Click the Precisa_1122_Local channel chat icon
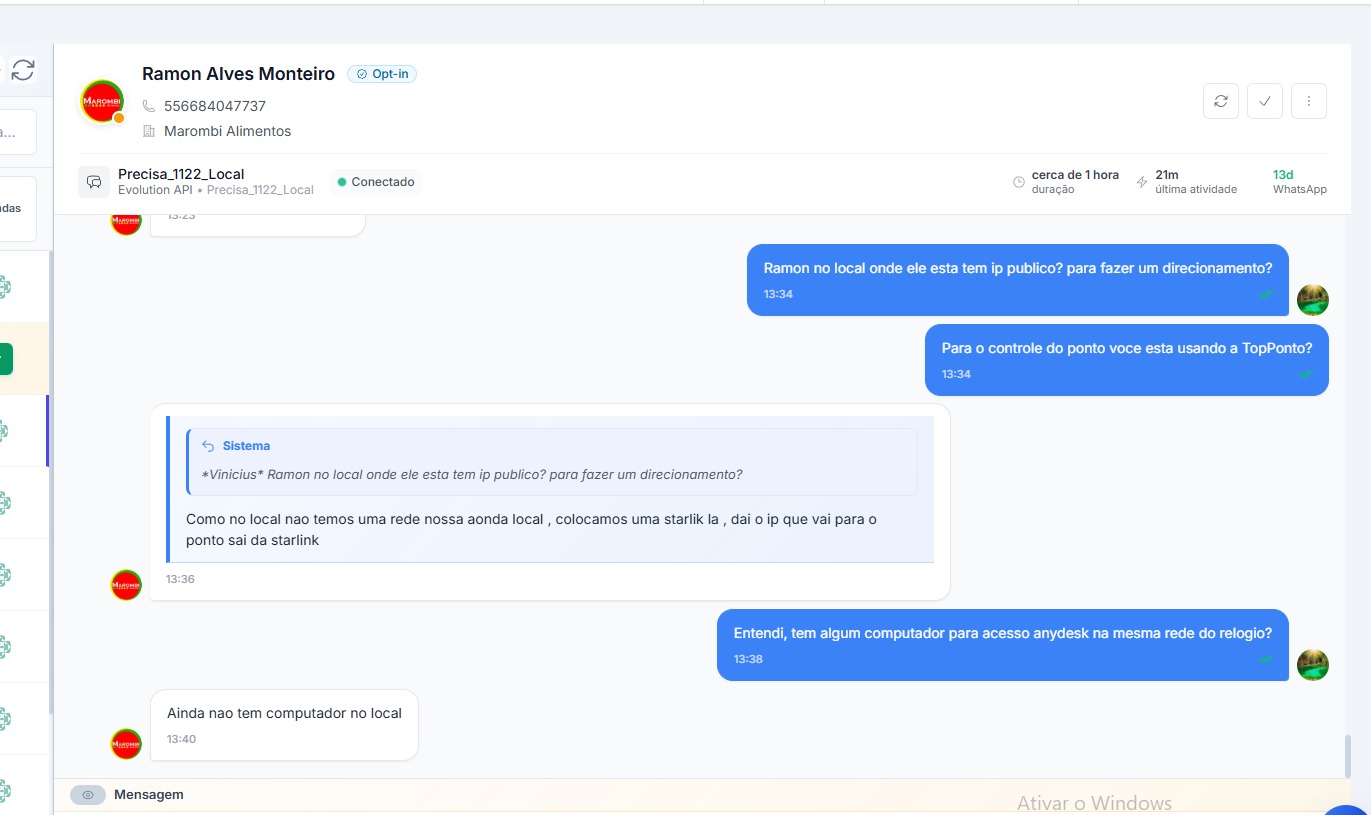This screenshot has height=815, width=1371. [95, 182]
